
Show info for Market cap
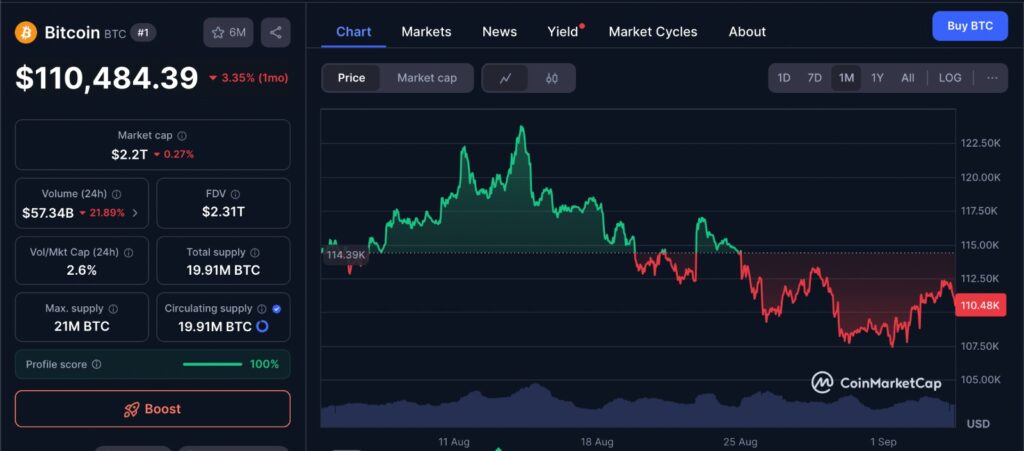pyautogui.click(x=182, y=136)
